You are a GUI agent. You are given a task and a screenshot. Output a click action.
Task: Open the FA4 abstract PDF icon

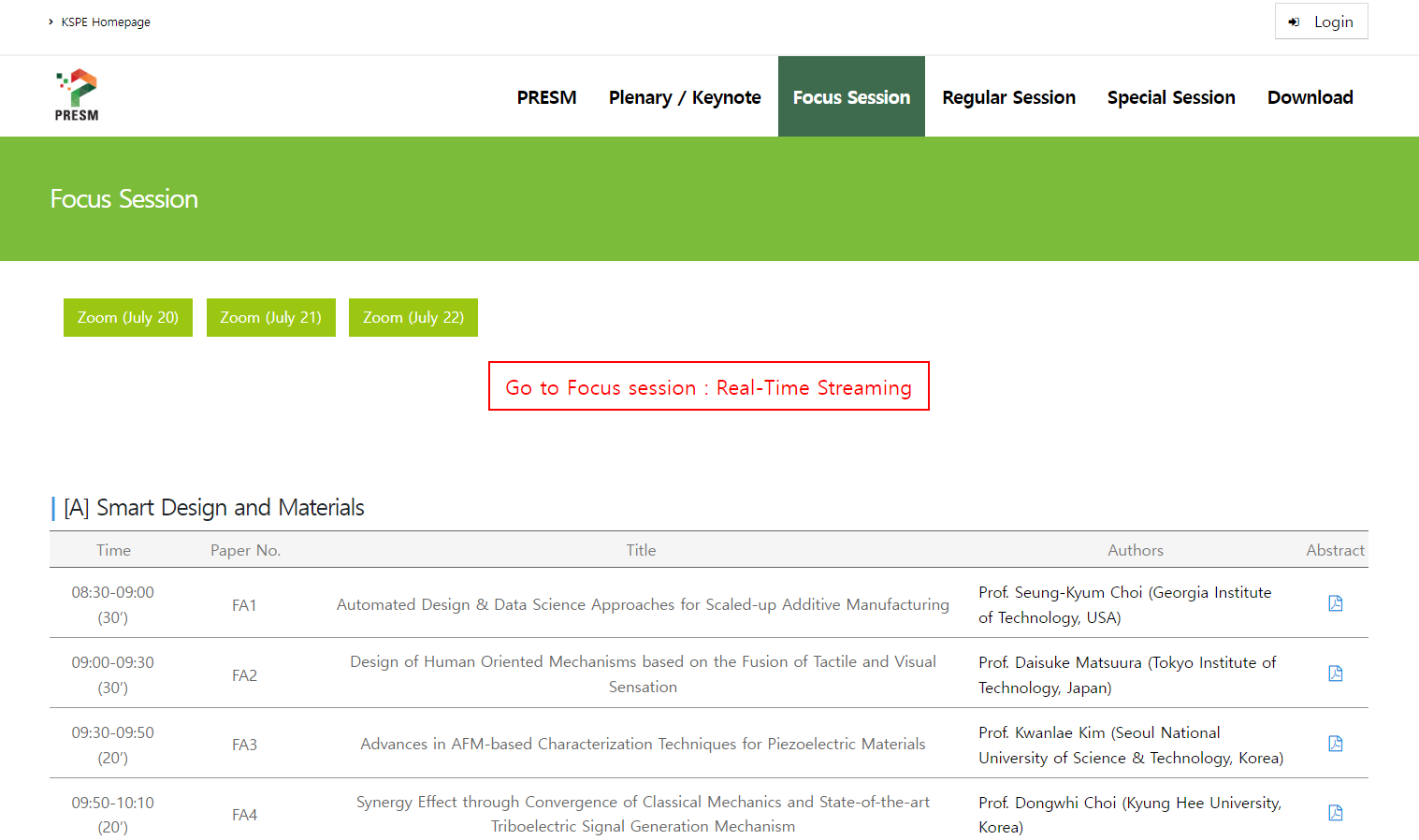tap(1336, 813)
